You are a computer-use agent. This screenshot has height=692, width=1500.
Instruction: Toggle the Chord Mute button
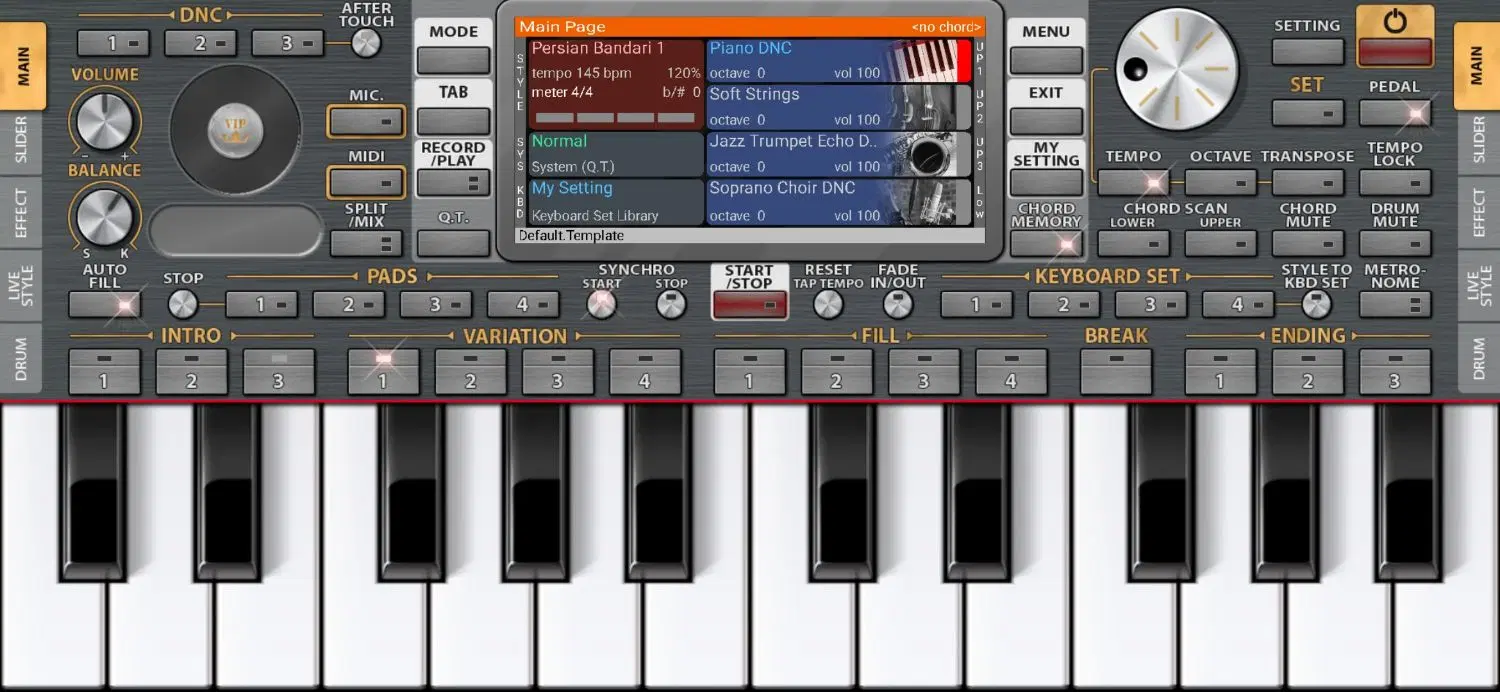click(1308, 243)
